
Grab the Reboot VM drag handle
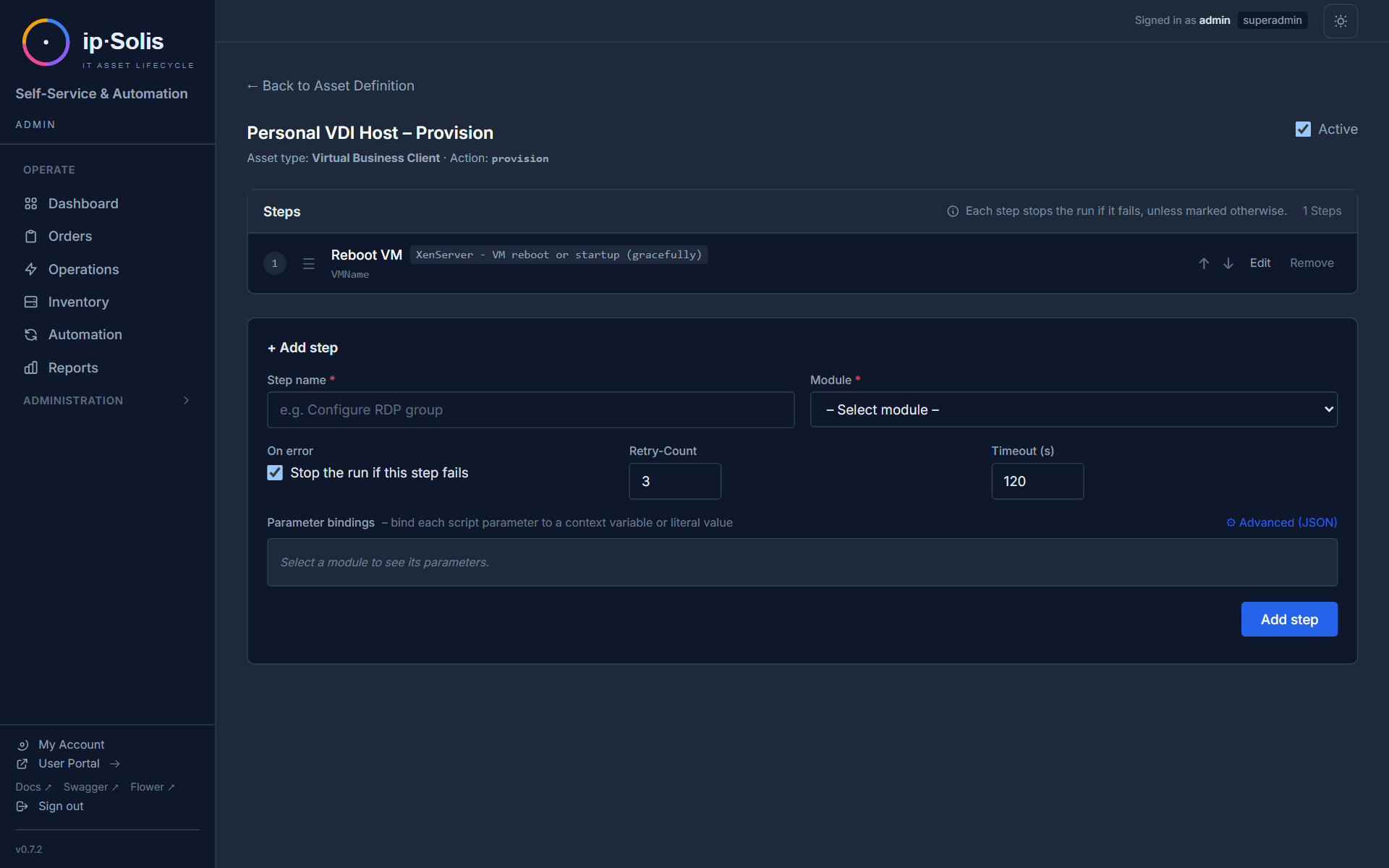tap(309, 264)
